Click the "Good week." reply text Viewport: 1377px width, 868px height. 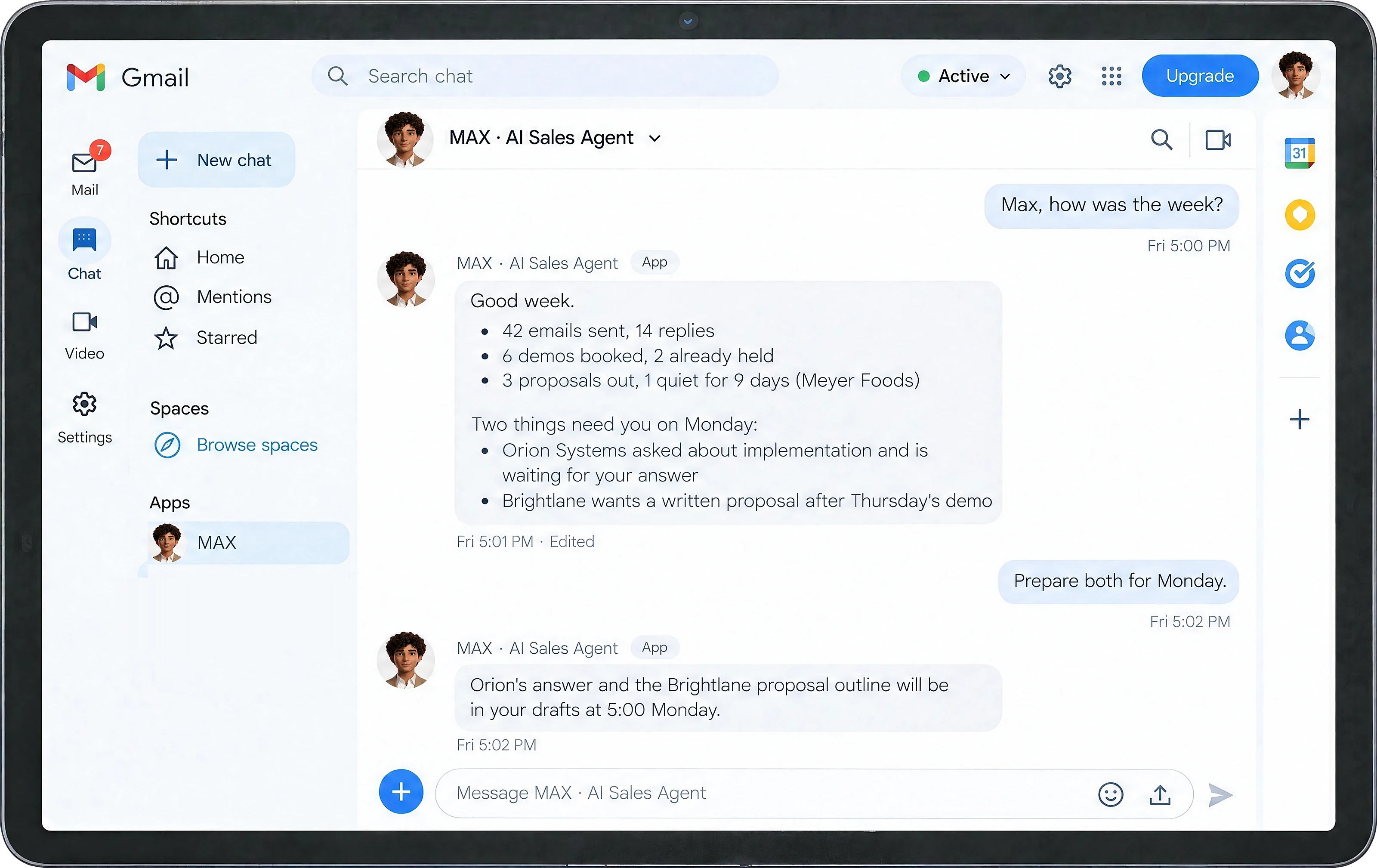point(522,301)
